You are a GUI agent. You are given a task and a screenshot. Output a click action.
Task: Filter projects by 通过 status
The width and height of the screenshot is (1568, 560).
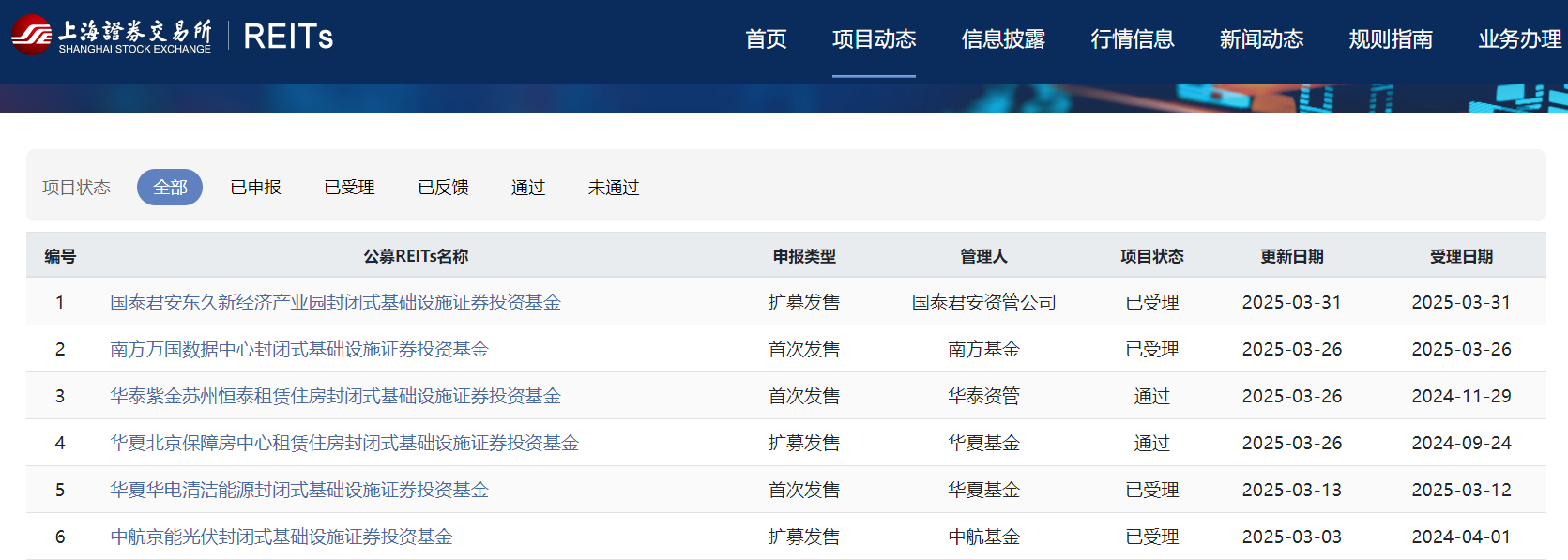pos(528,188)
